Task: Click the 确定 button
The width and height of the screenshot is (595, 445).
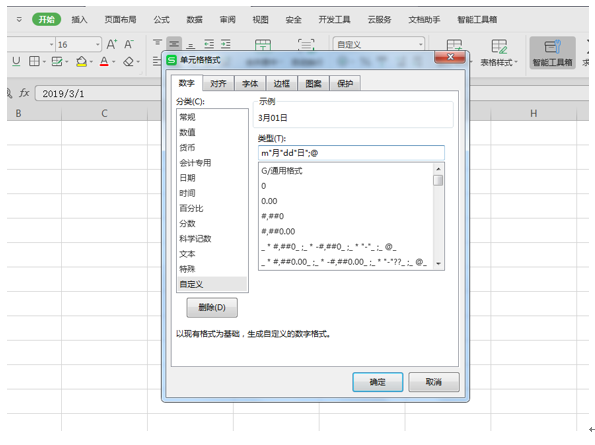Action: 378,382
